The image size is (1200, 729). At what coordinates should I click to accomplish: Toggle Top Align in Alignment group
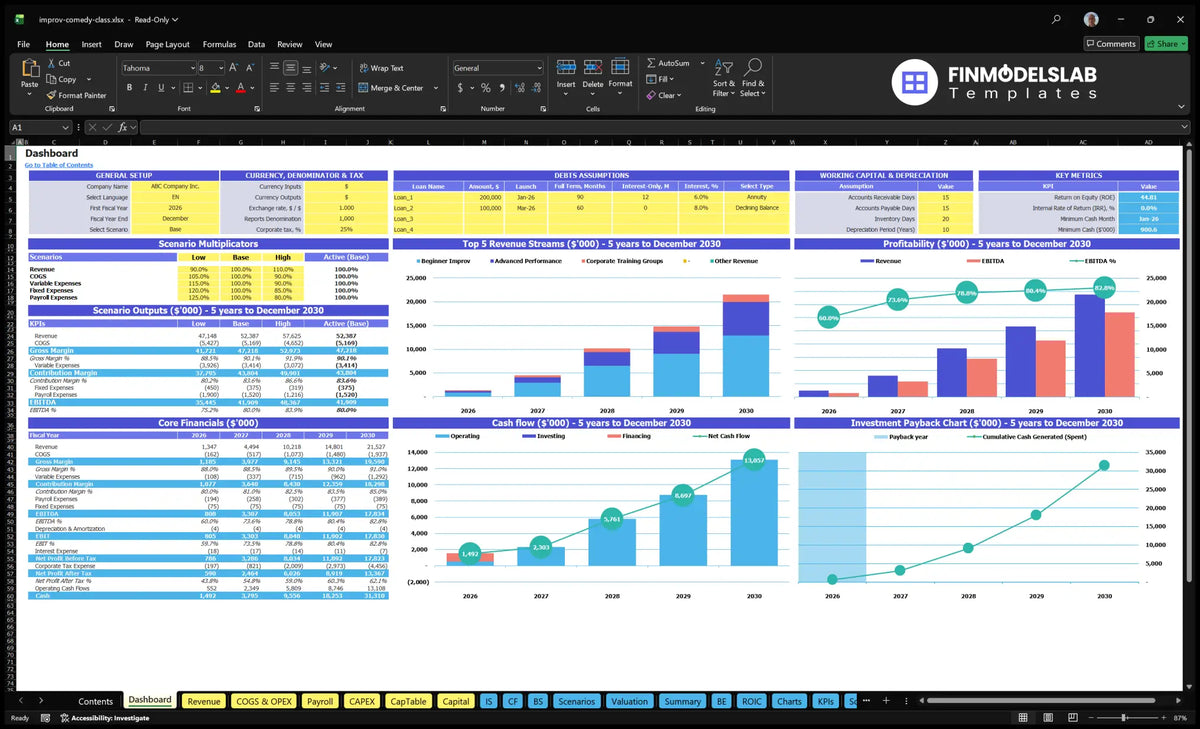tap(274, 68)
